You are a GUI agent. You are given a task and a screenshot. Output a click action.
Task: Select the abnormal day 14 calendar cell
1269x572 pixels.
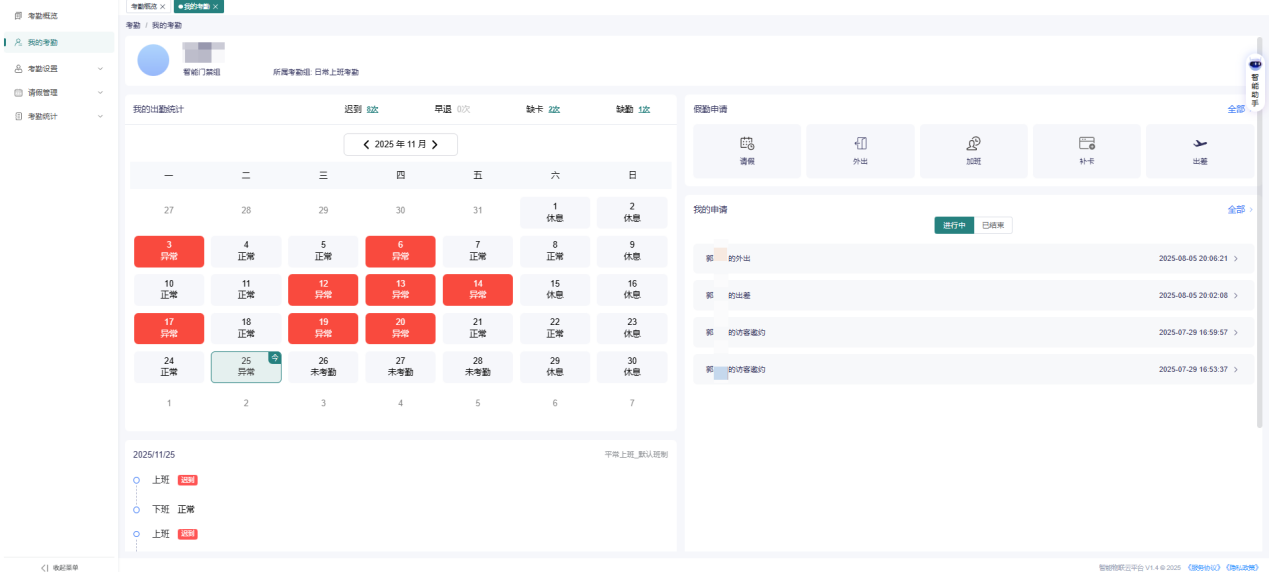[x=478, y=290]
